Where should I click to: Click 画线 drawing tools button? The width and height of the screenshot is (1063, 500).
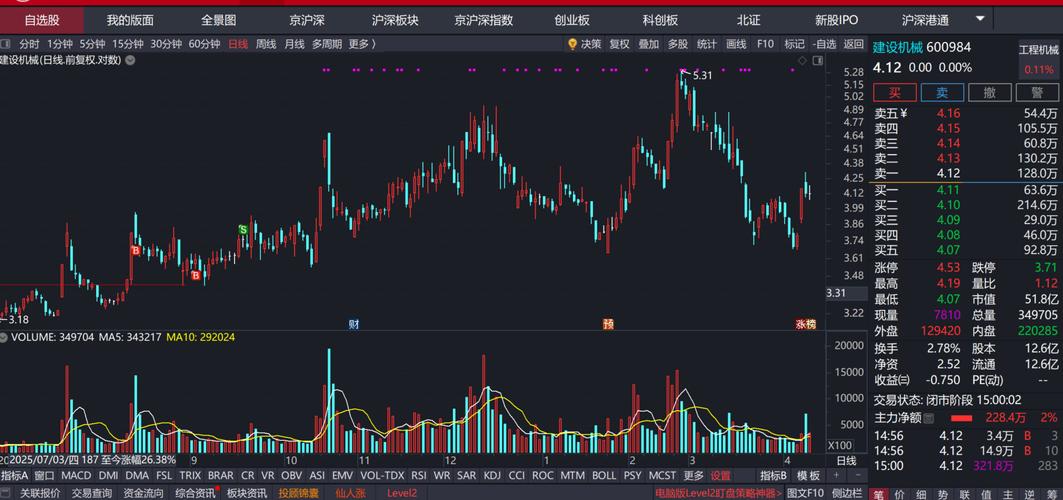point(736,44)
